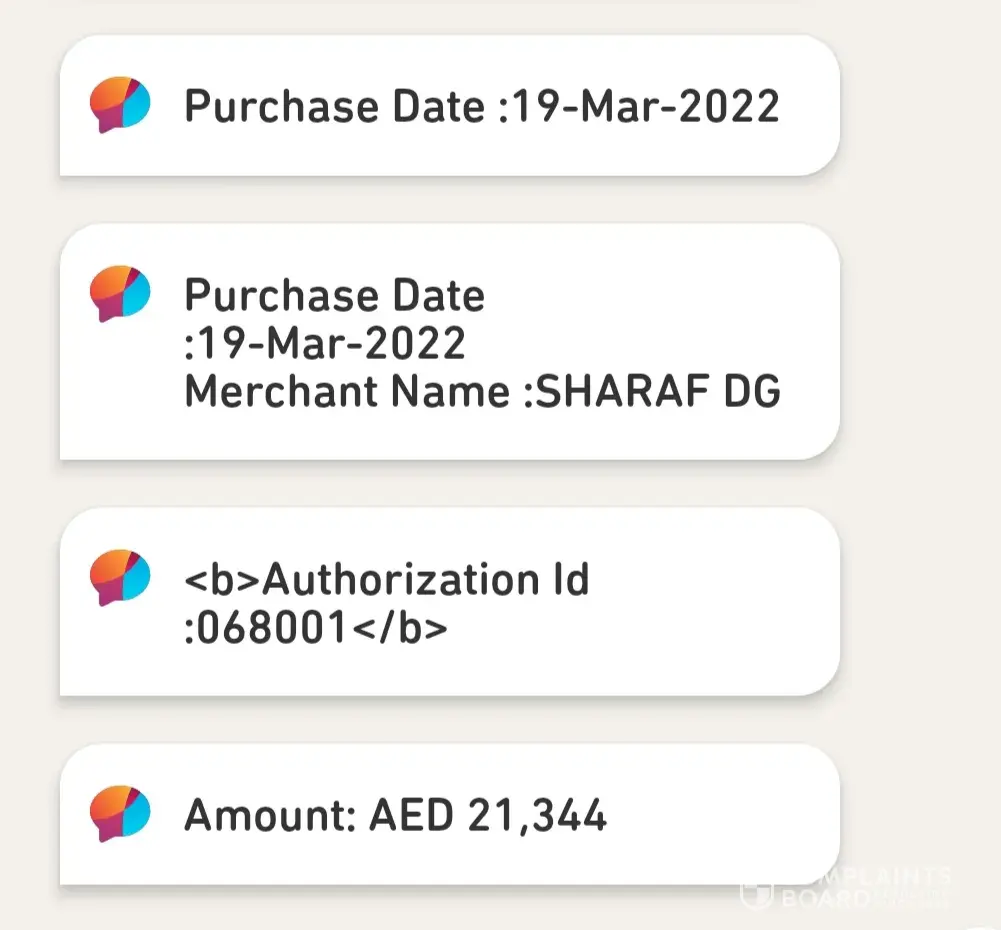This screenshot has height=930, width=1001.
Task: Click the "Merchant Name" label
Action: 347,392
